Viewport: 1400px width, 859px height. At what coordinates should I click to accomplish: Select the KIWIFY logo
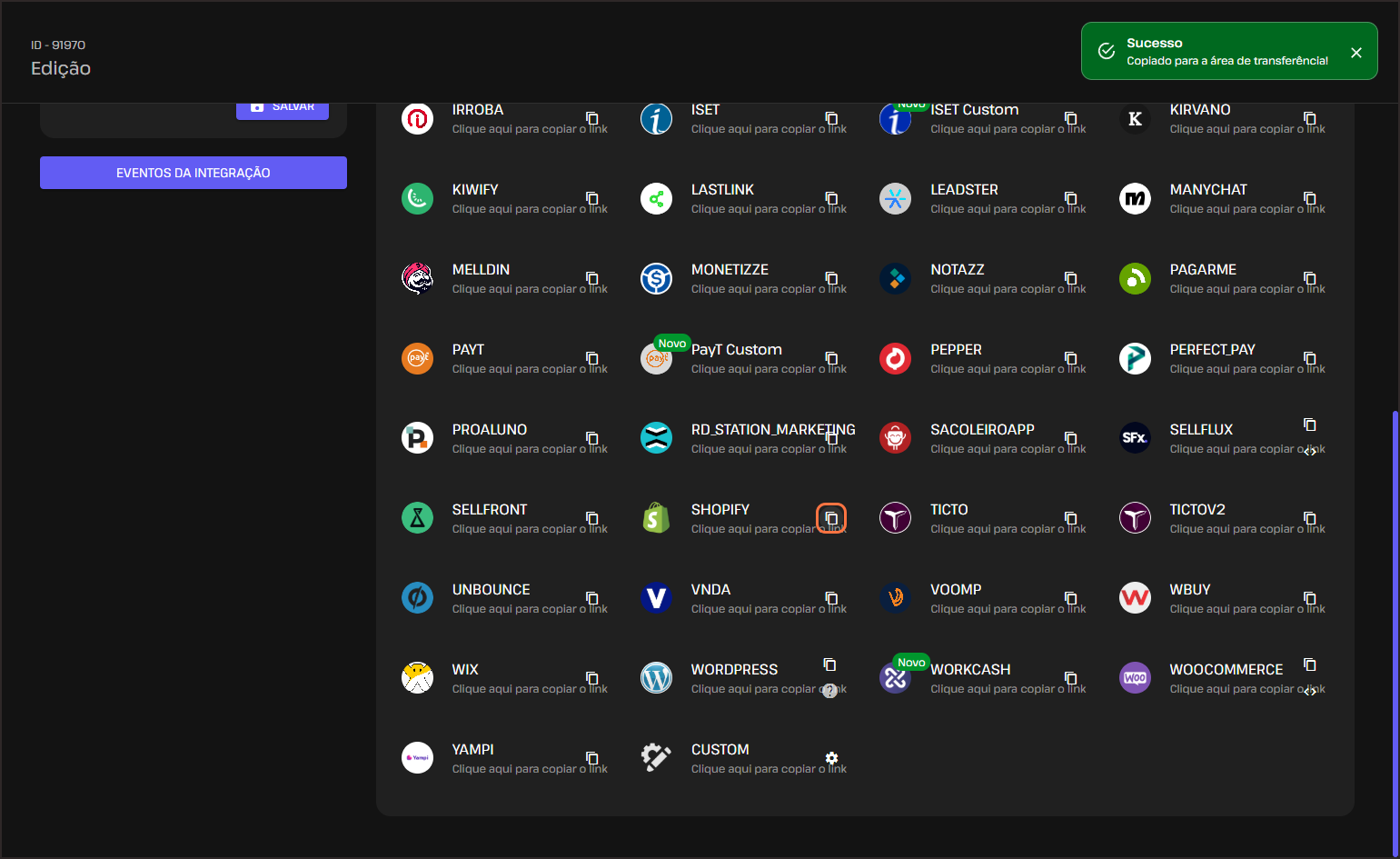pyautogui.click(x=418, y=198)
